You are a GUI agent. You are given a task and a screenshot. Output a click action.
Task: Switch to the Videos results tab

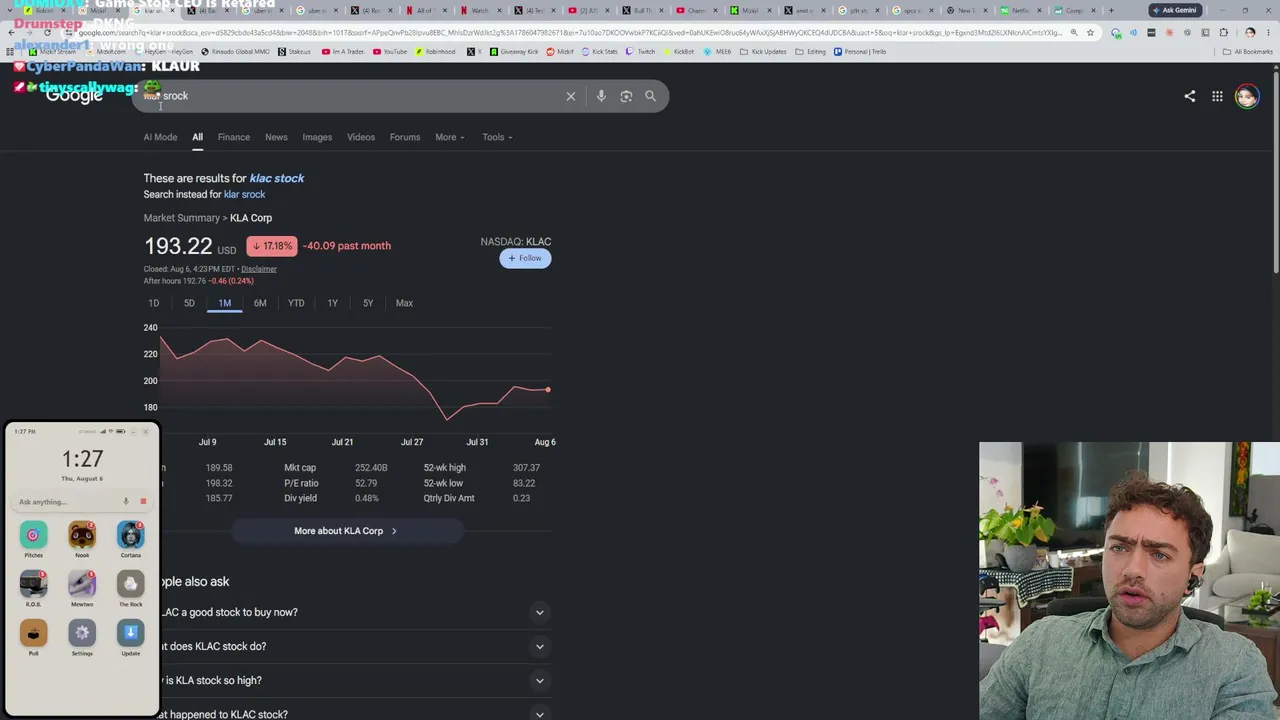pyautogui.click(x=361, y=137)
